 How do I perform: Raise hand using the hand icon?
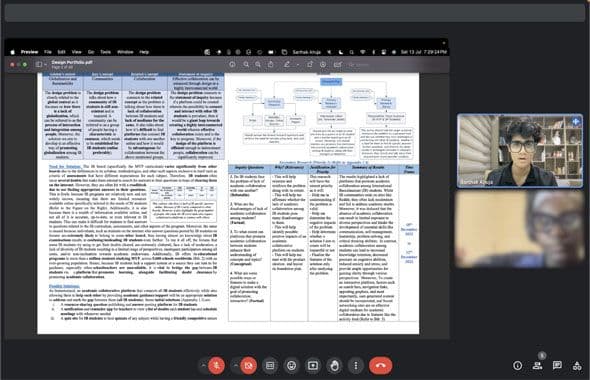[x=335, y=365]
